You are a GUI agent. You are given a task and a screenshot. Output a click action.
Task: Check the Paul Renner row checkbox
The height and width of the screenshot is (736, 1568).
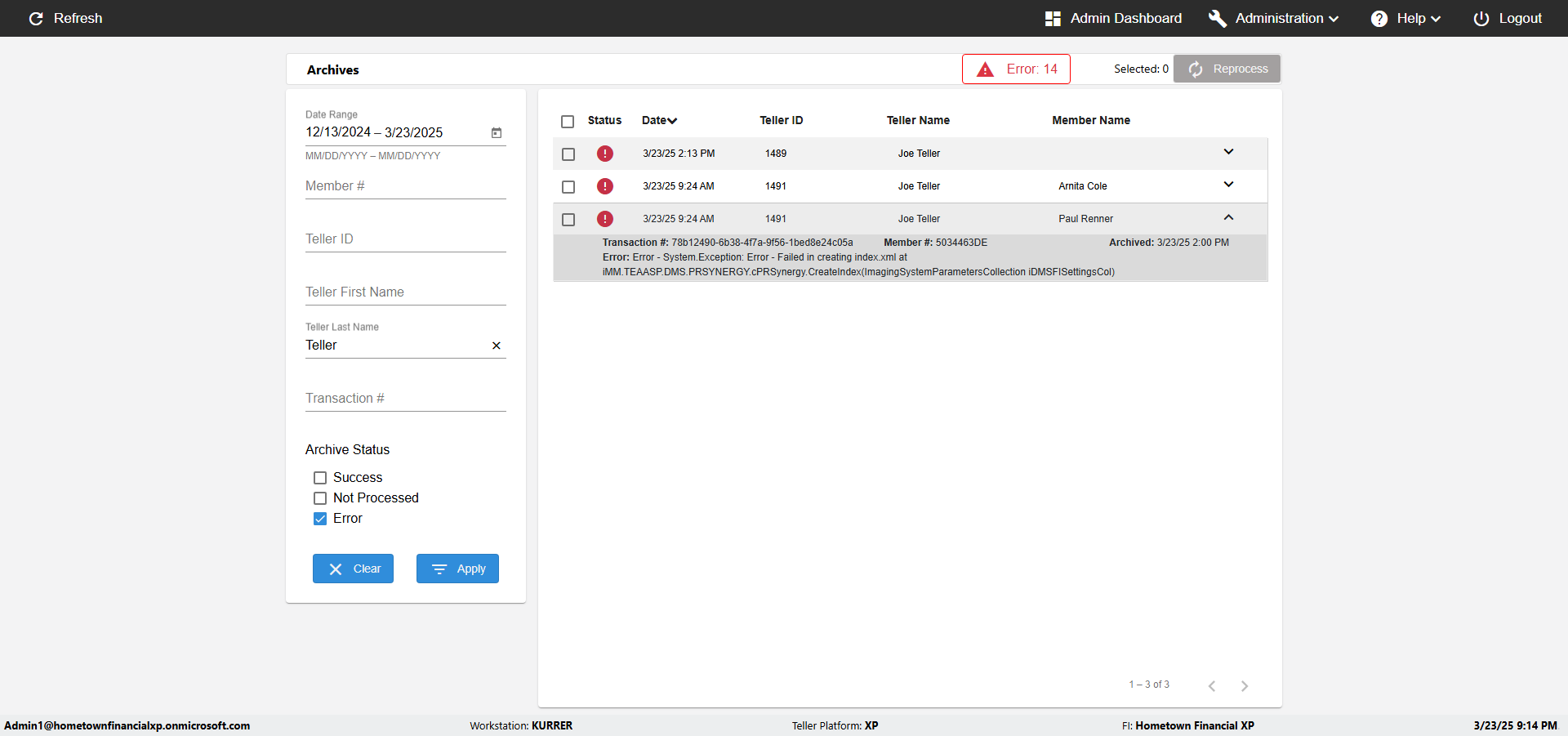point(568,220)
